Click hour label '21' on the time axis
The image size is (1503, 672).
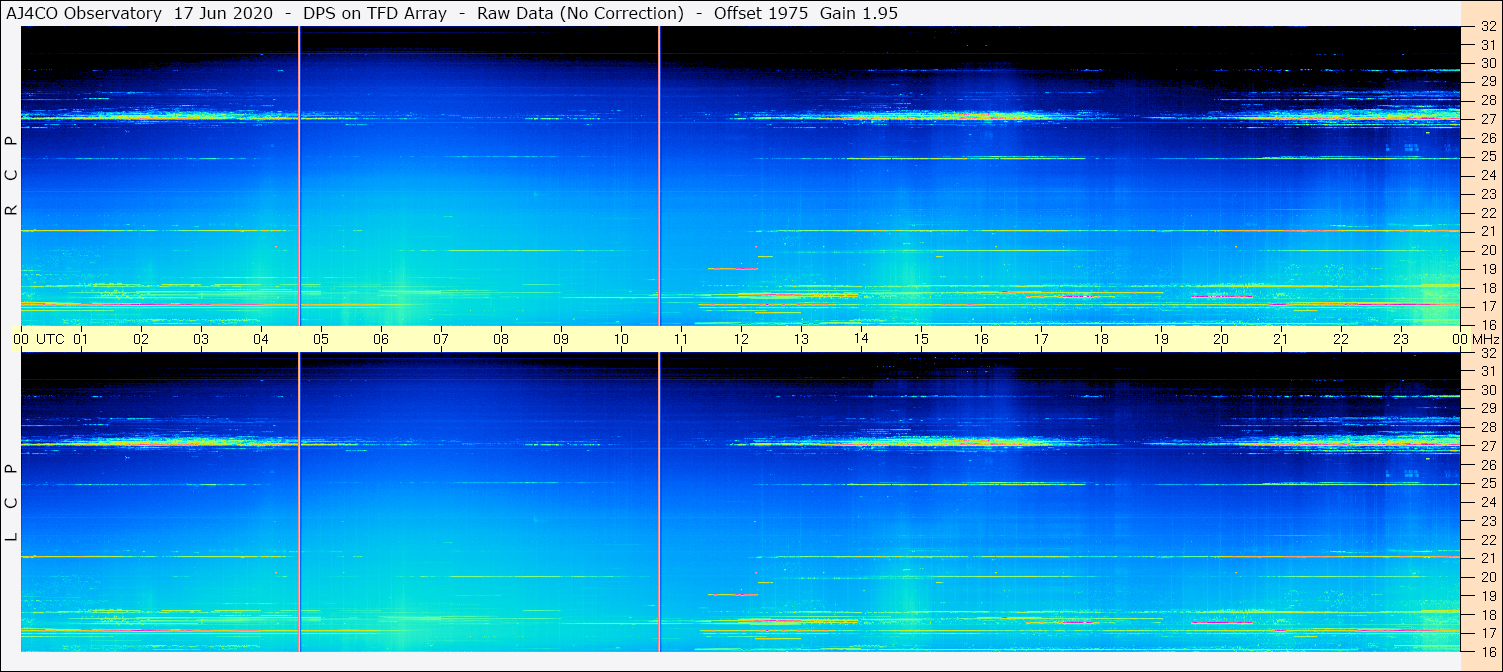tap(1281, 339)
